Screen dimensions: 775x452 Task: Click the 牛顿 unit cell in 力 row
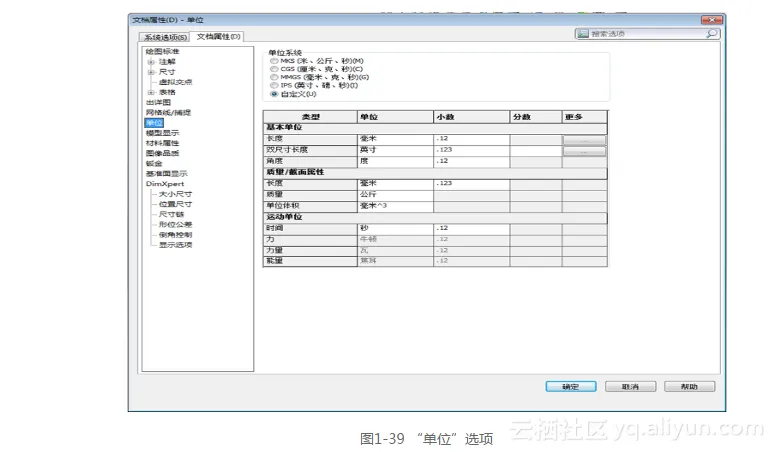click(395, 239)
